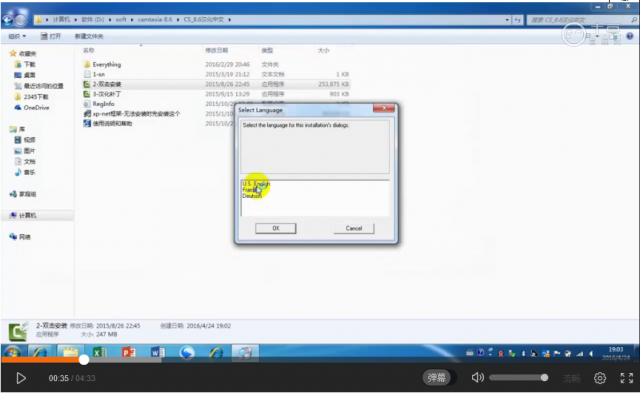Click the 新建文件夹 toolbar item
This screenshot has width=640, height=393.
tap(89, 36)
